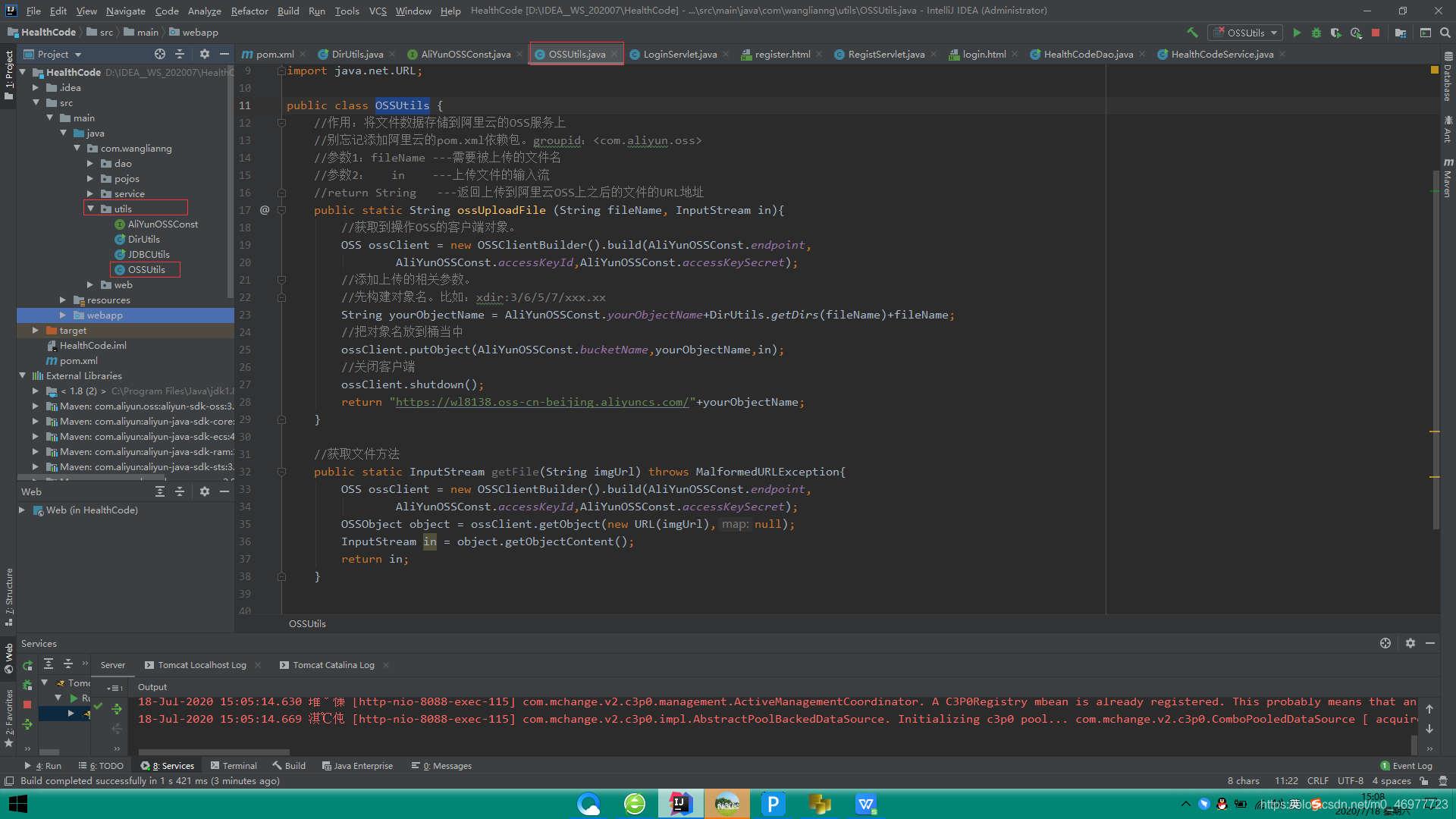Close the pom.xml editor tab

[x=303, y=54]
